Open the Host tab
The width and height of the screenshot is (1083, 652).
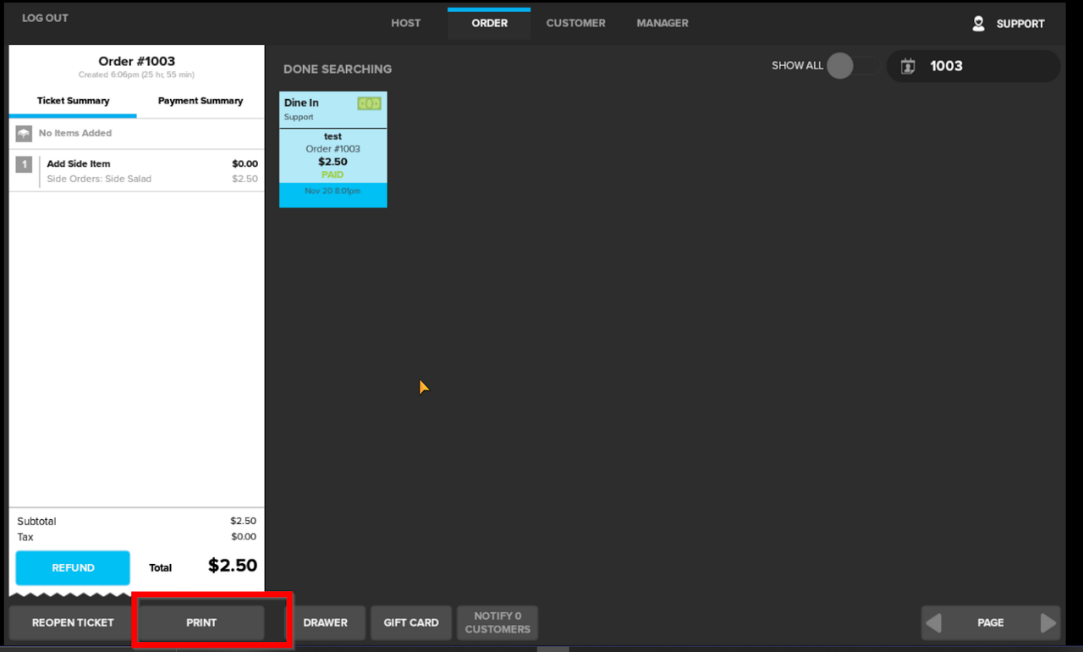406,23
